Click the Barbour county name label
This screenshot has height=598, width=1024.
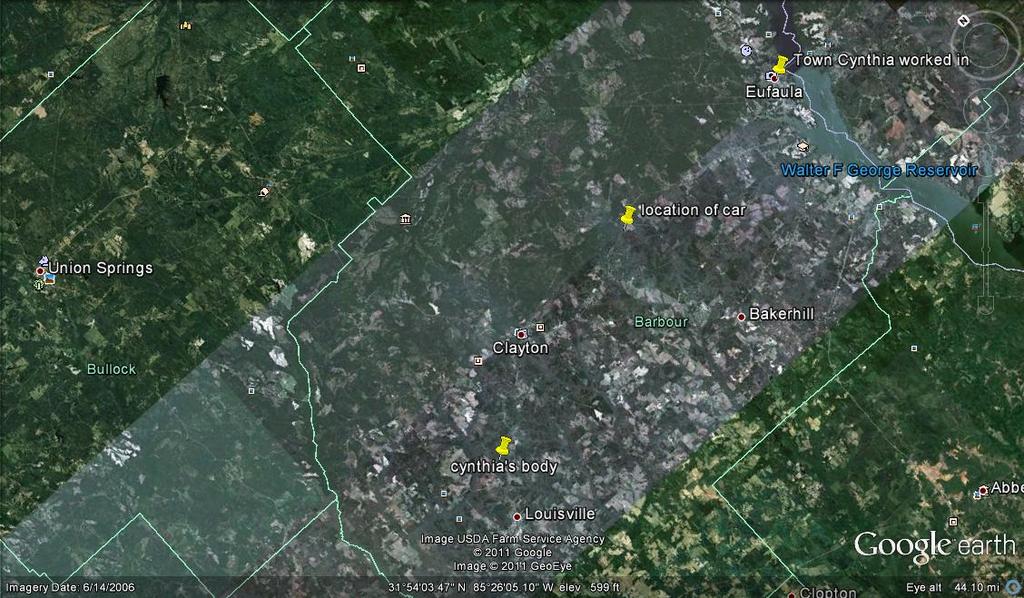click(661, 322)
